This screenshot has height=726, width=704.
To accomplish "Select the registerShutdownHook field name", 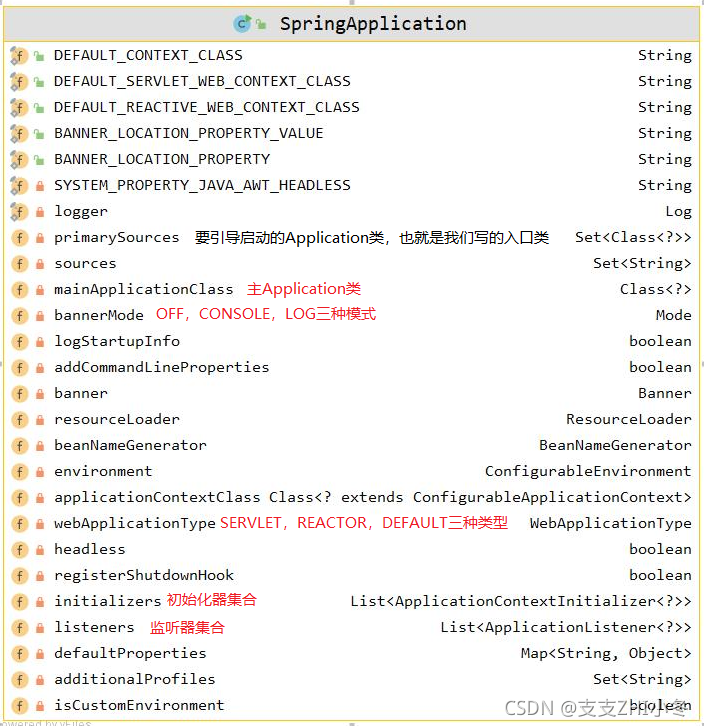I will pyautogui.click(x=144, y=575).
